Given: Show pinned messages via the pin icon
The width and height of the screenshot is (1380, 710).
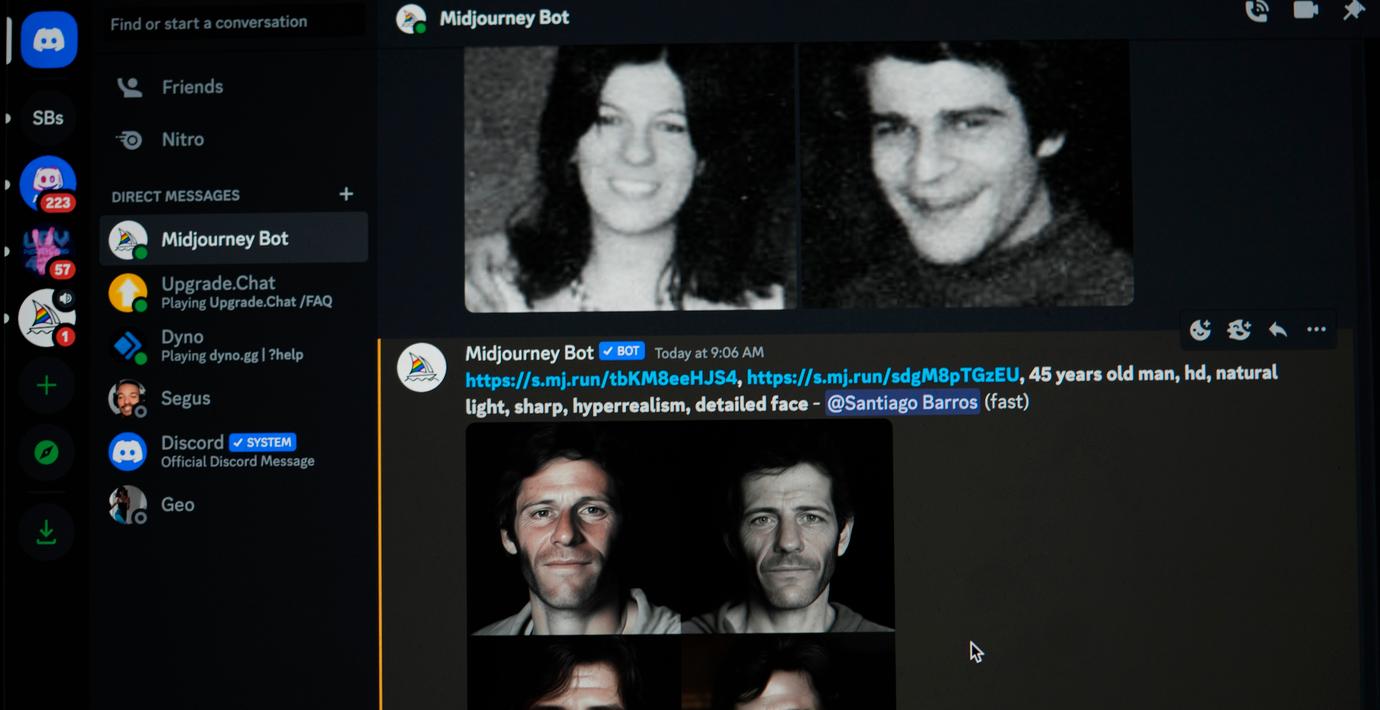Looking at the screenshot, I should pos(1353,10).
